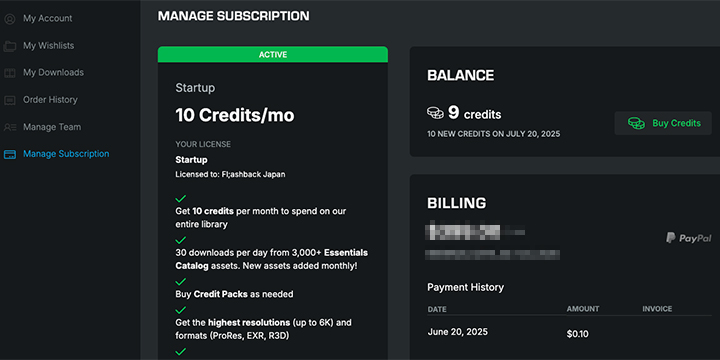Viewport: 720px width, 360px height.
Task: Click the June 20, 2025 payment row
Action: coord(569,333)
